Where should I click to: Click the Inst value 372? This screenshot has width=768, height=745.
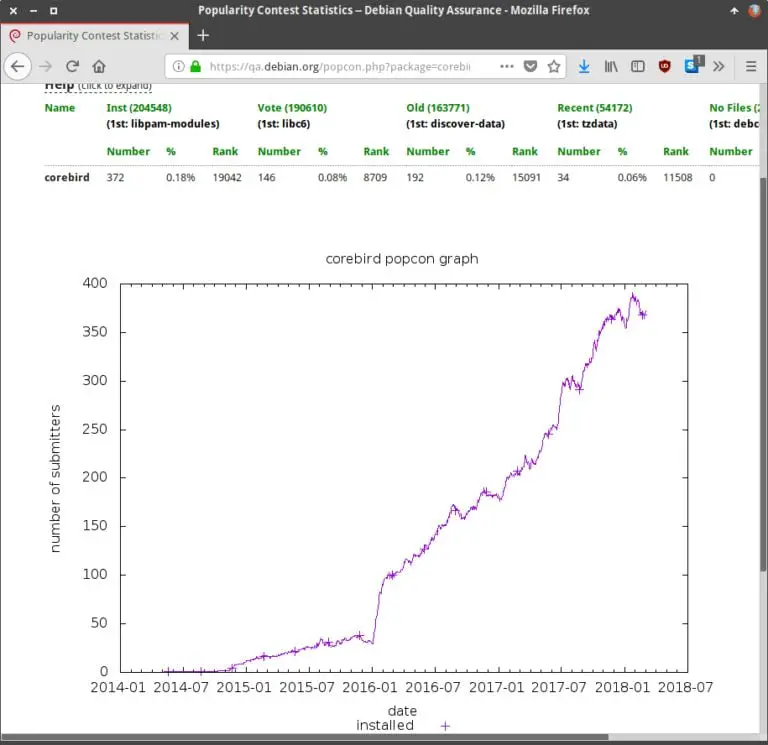tap(116, 177)
